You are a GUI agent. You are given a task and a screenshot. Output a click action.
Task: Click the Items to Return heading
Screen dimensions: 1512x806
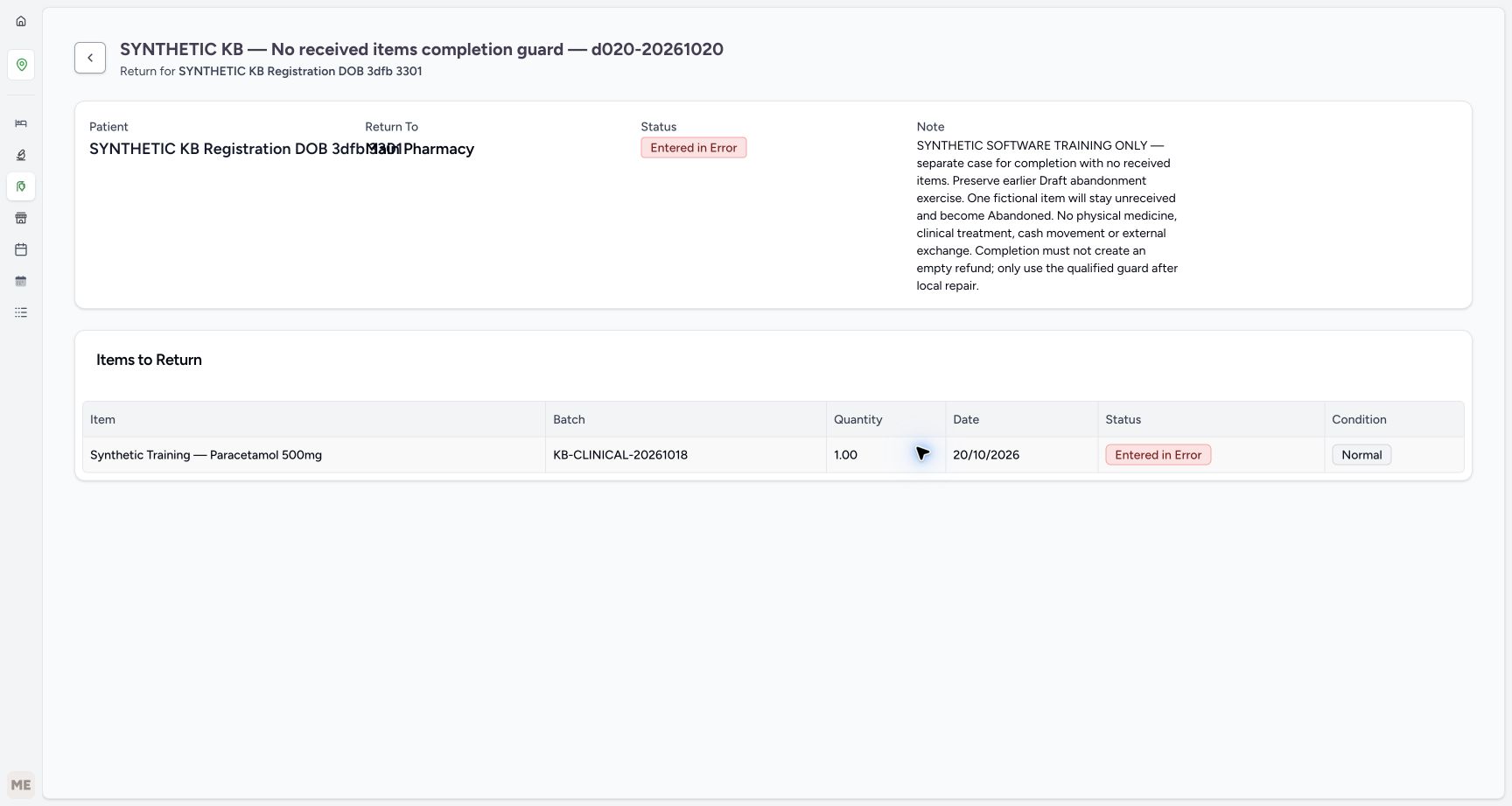(149, 360)
